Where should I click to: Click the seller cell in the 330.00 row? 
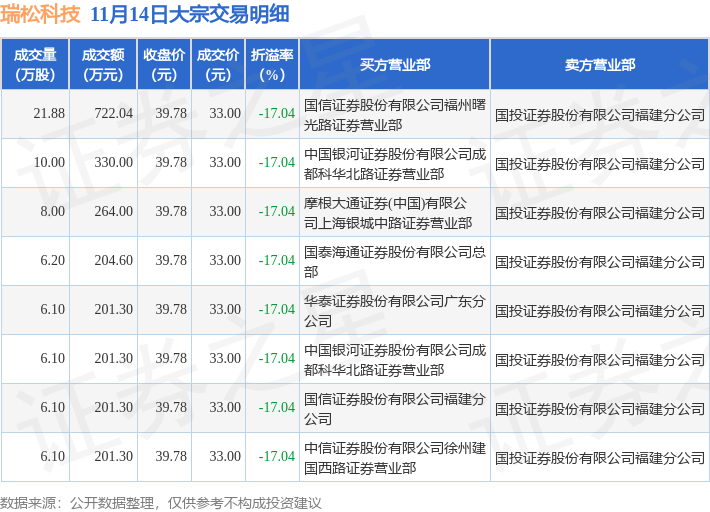click(x=600, y=164)
